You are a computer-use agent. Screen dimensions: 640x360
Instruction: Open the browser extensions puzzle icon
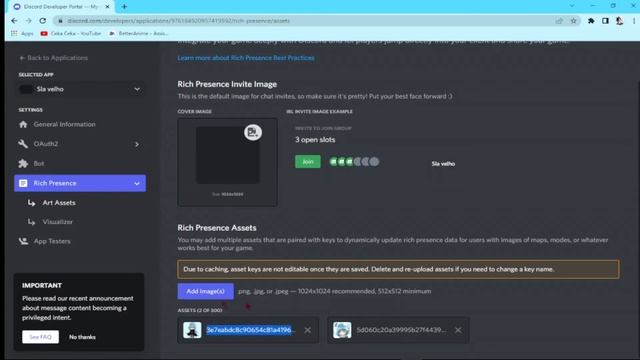pos(591,21)
